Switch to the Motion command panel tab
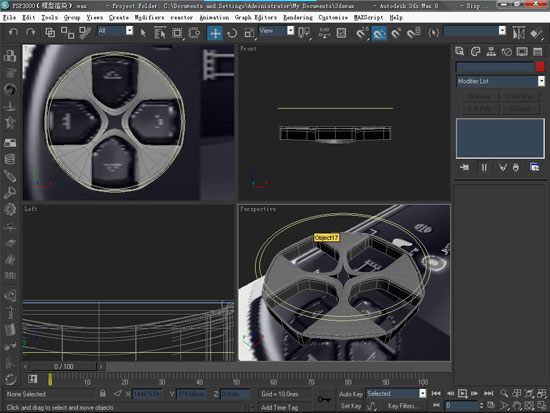550x413 pixels. [x=507, y=52]
